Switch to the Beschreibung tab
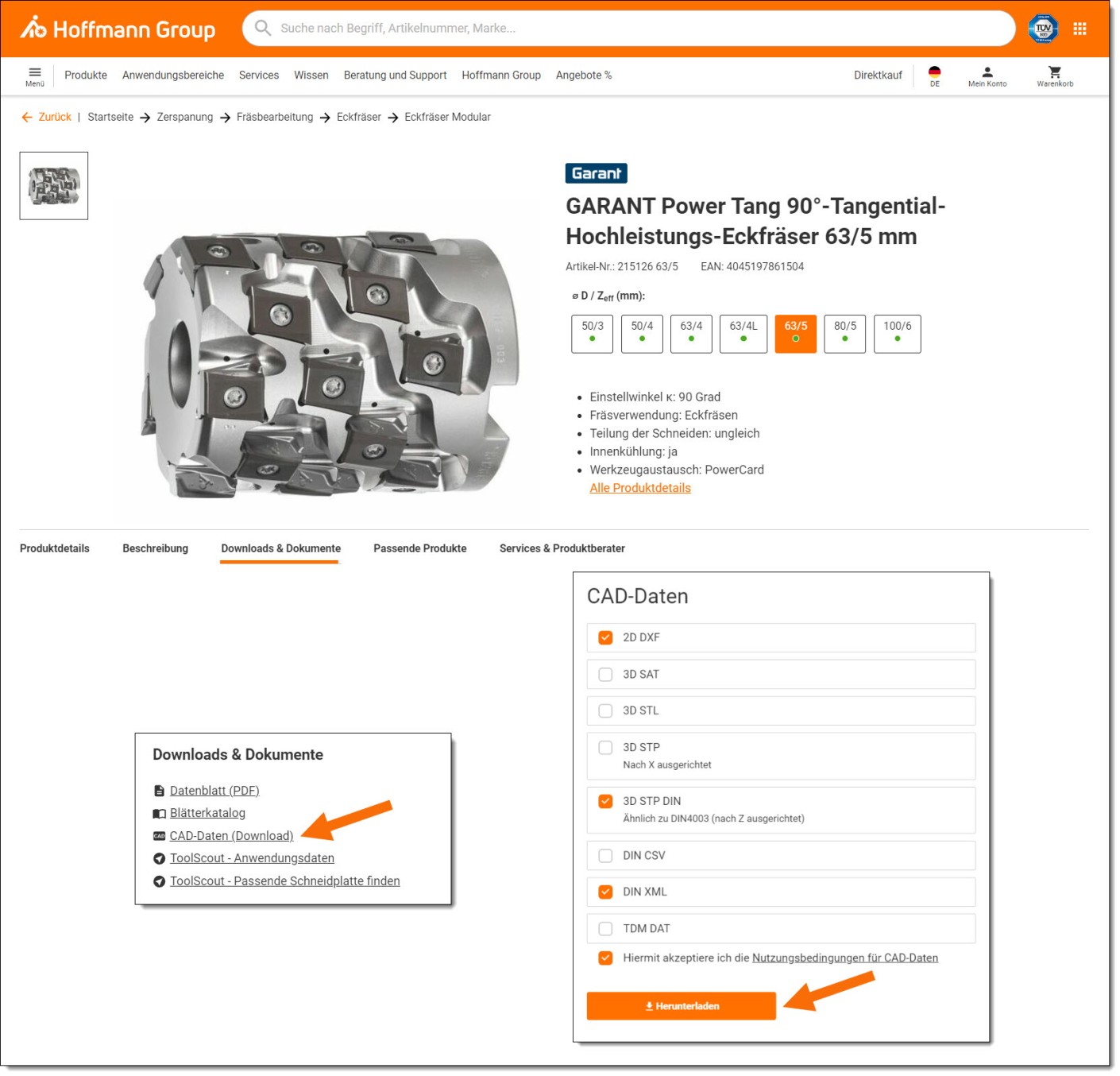Screen dimensions: 1120x1076 (x=155, y=548)
